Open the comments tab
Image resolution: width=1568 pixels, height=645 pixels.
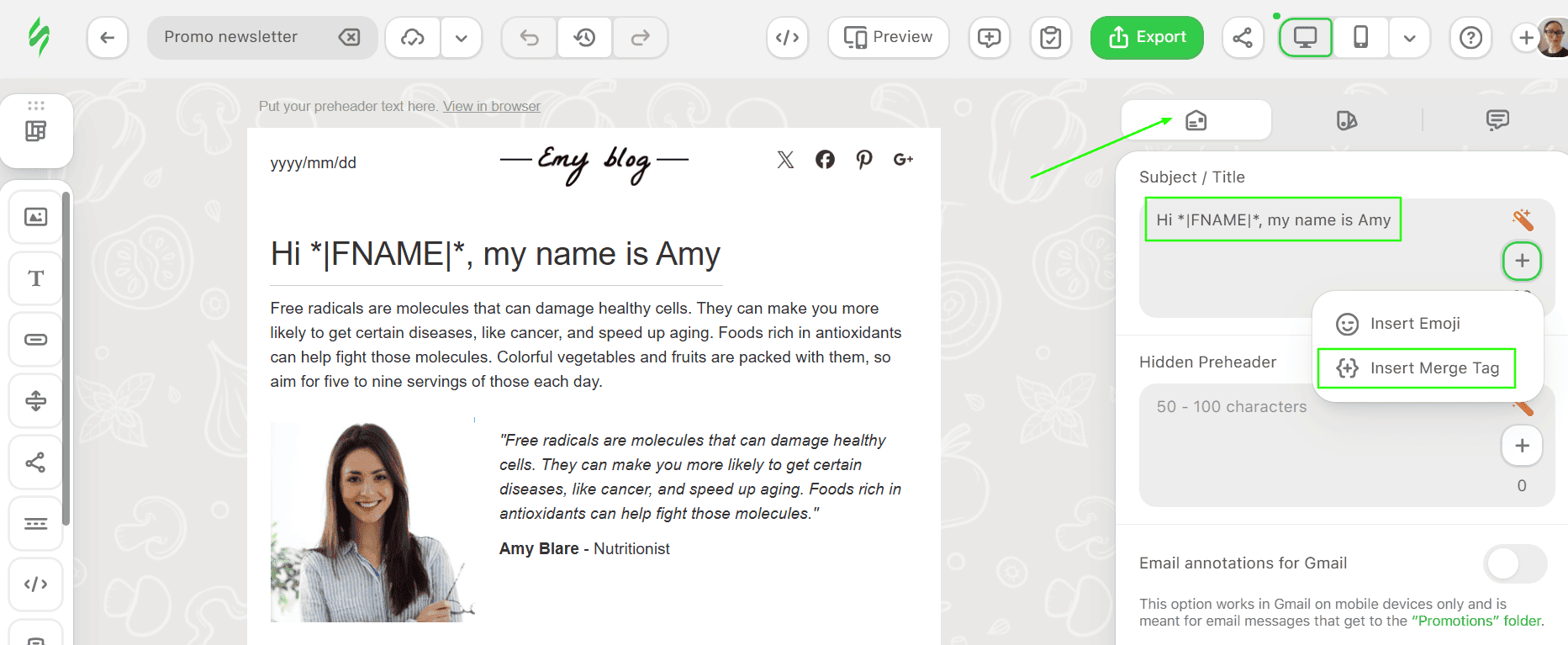(x=1497, y=120)
